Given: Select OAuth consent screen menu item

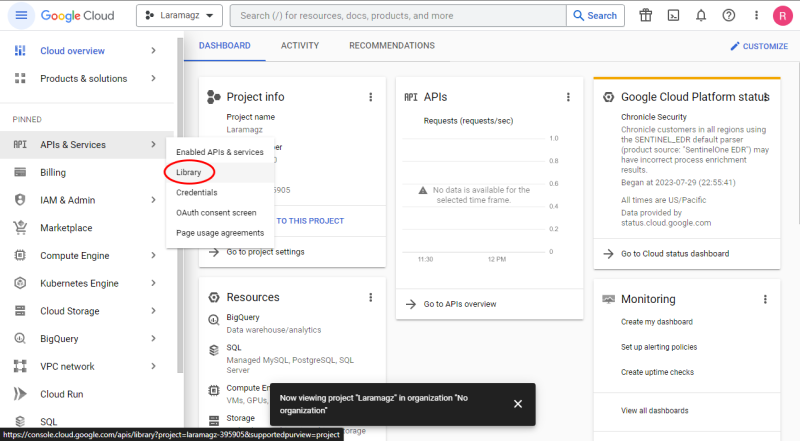Looking at the screenshot, I should (220, 212).
